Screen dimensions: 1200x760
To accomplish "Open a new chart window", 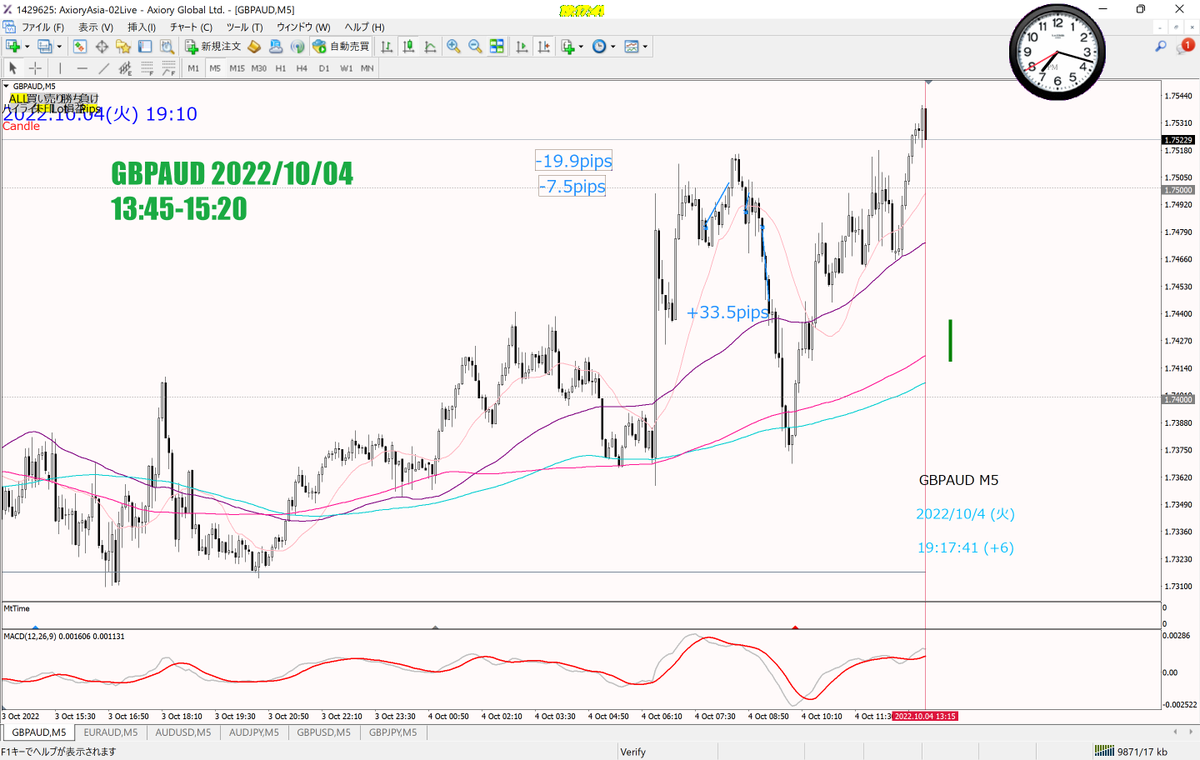I will [13, 46].
